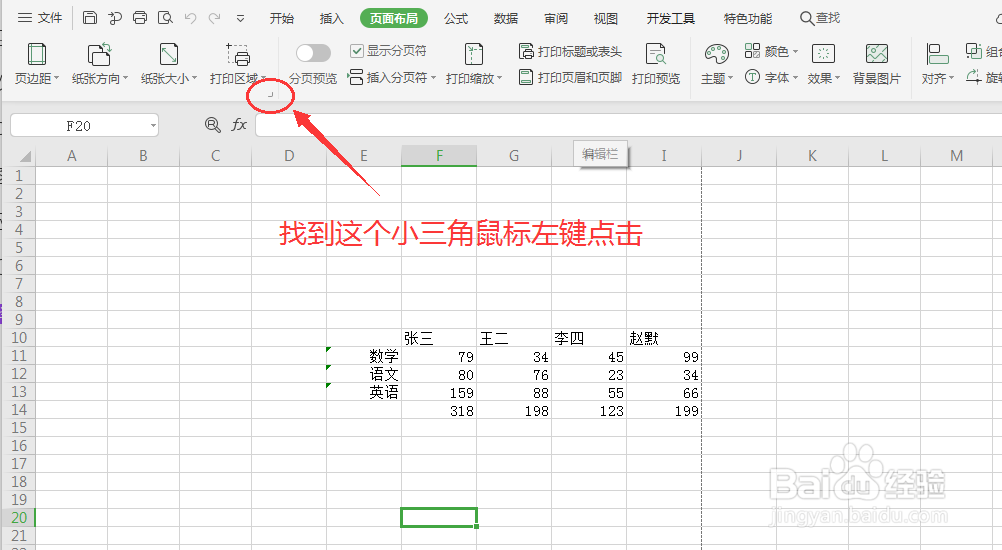Click the selected cell F20
The image size is (1002, 550).
tap(439, 517)
